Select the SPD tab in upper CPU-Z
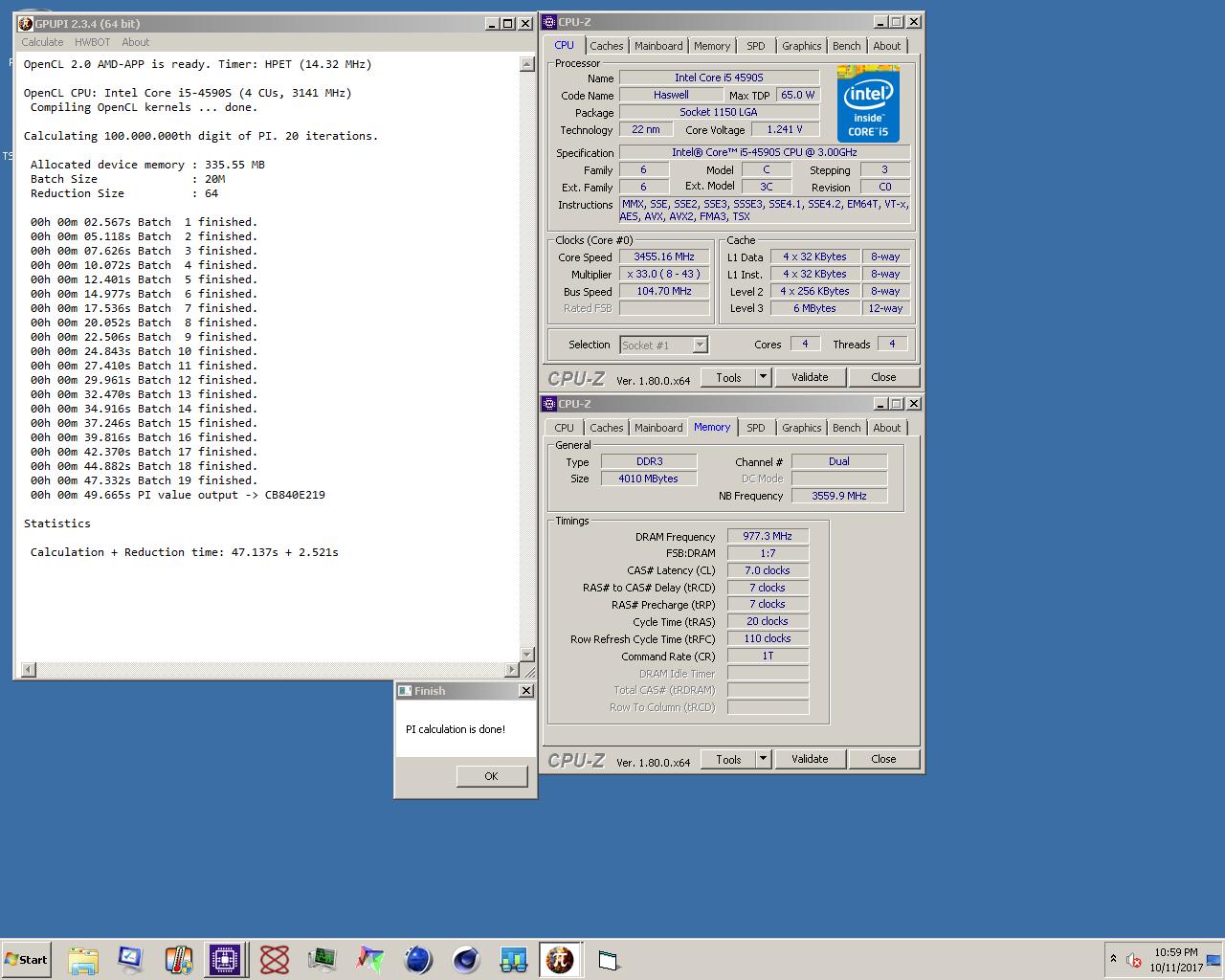1225x980 pixels. click(756, 46)
